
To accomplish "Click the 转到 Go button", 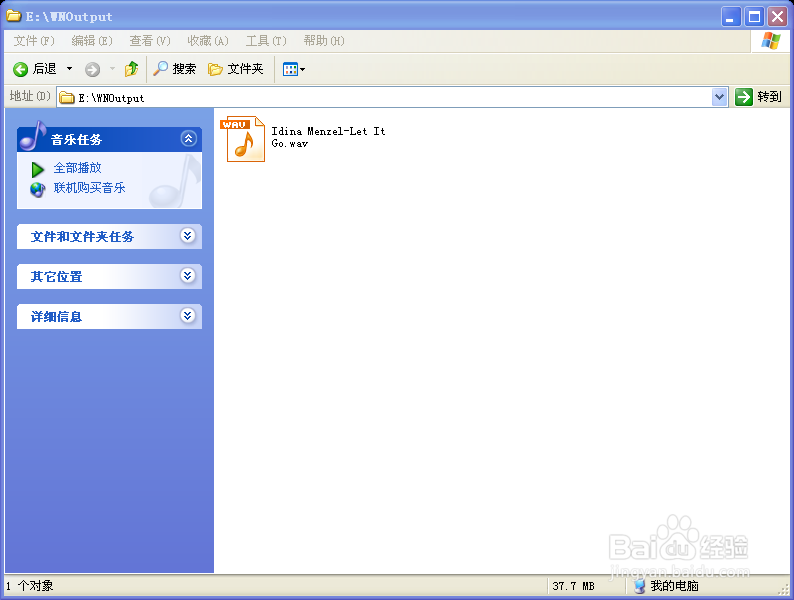I will (x=758, y=97).
